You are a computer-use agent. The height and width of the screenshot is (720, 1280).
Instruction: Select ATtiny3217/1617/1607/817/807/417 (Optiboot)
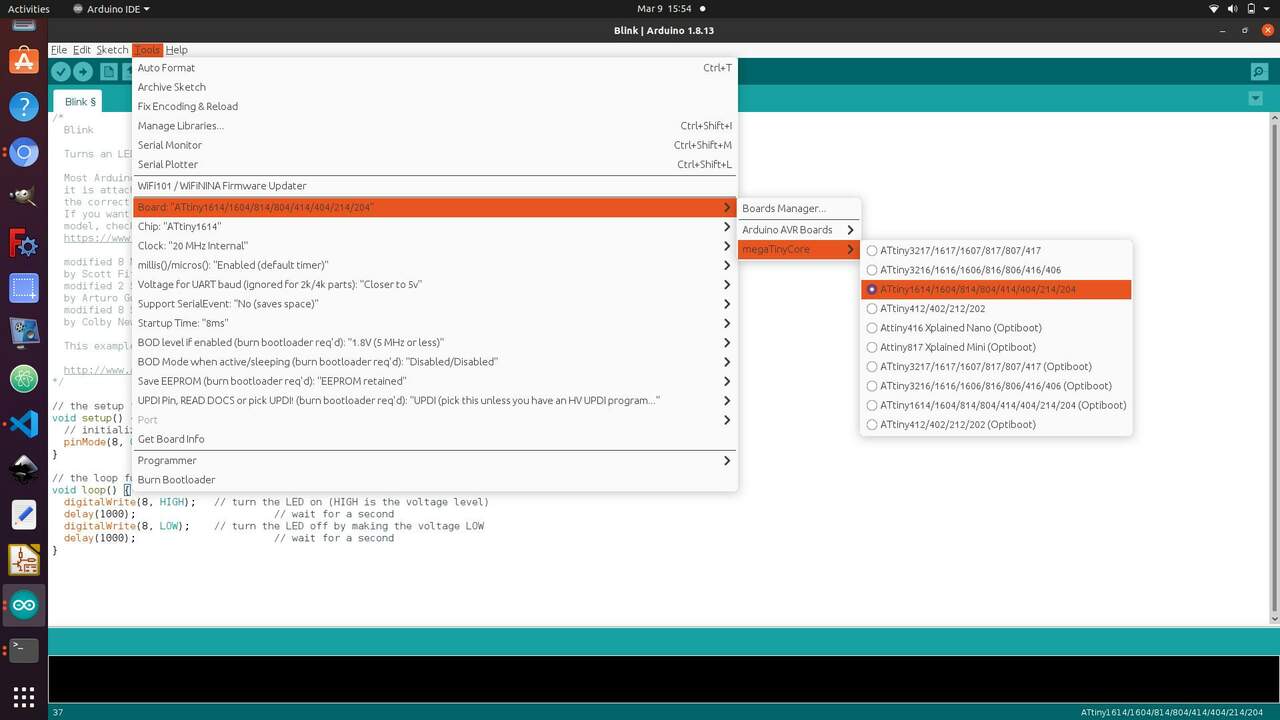pyautogui.click(x=996, y=367)
